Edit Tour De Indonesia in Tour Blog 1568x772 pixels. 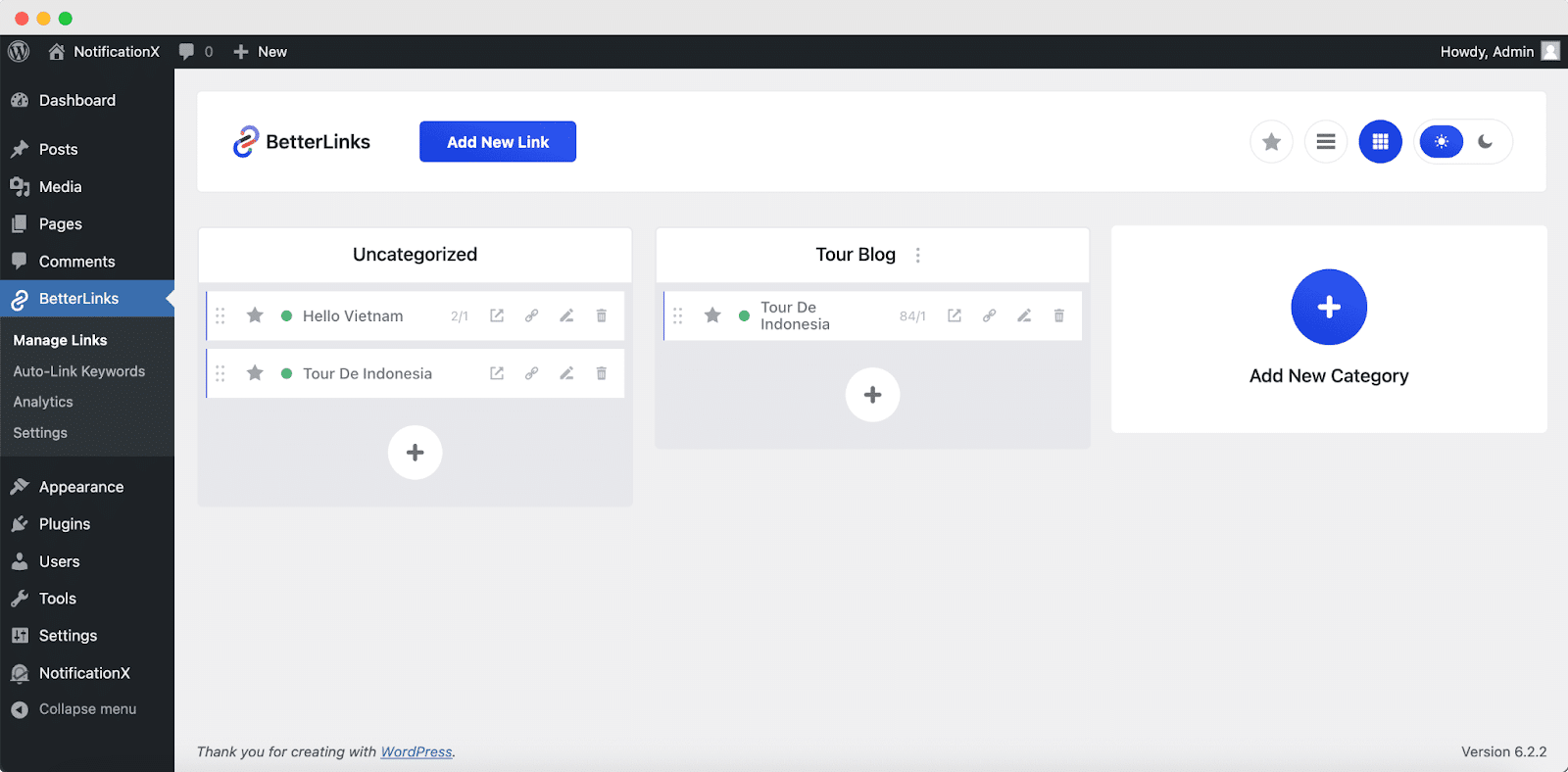[1024, 315]
